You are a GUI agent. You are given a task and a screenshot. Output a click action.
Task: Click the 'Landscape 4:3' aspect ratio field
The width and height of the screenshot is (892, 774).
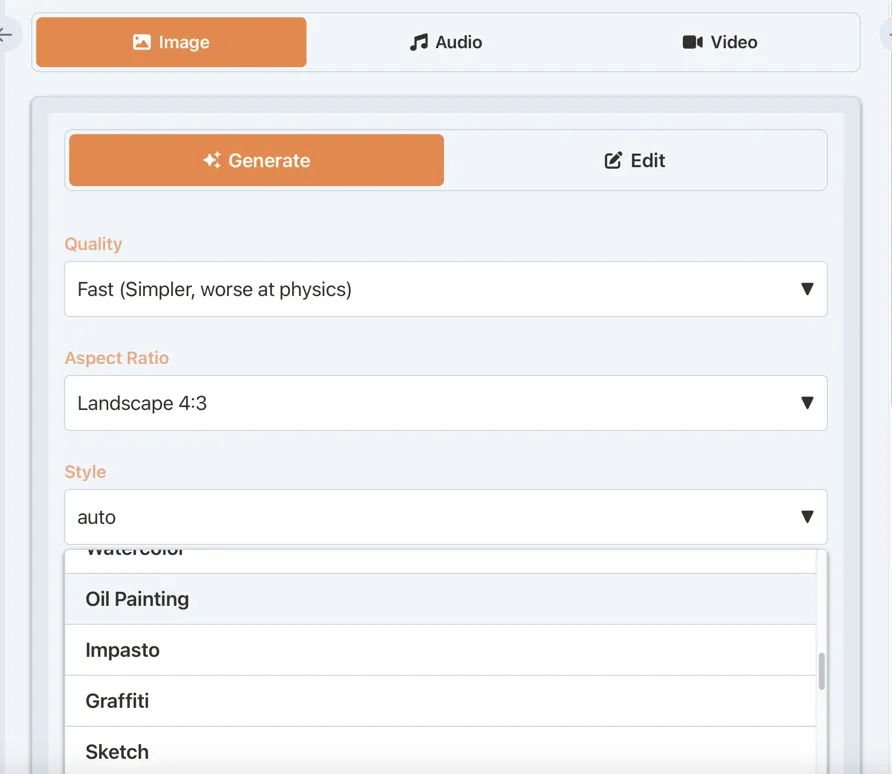coord(430,404)
